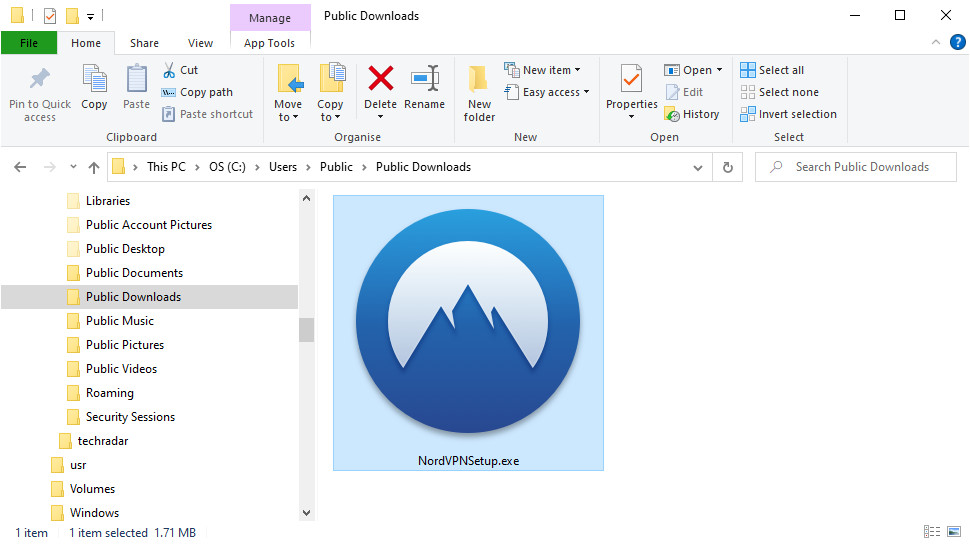
Task: Click Select all
Action: [x=772, y=70]
